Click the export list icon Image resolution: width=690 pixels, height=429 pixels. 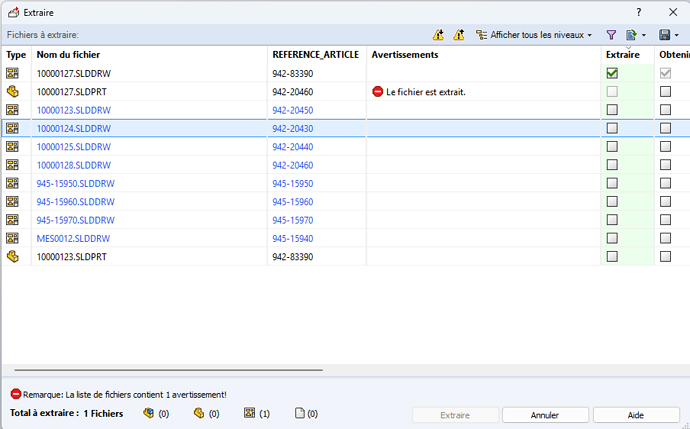631,35
